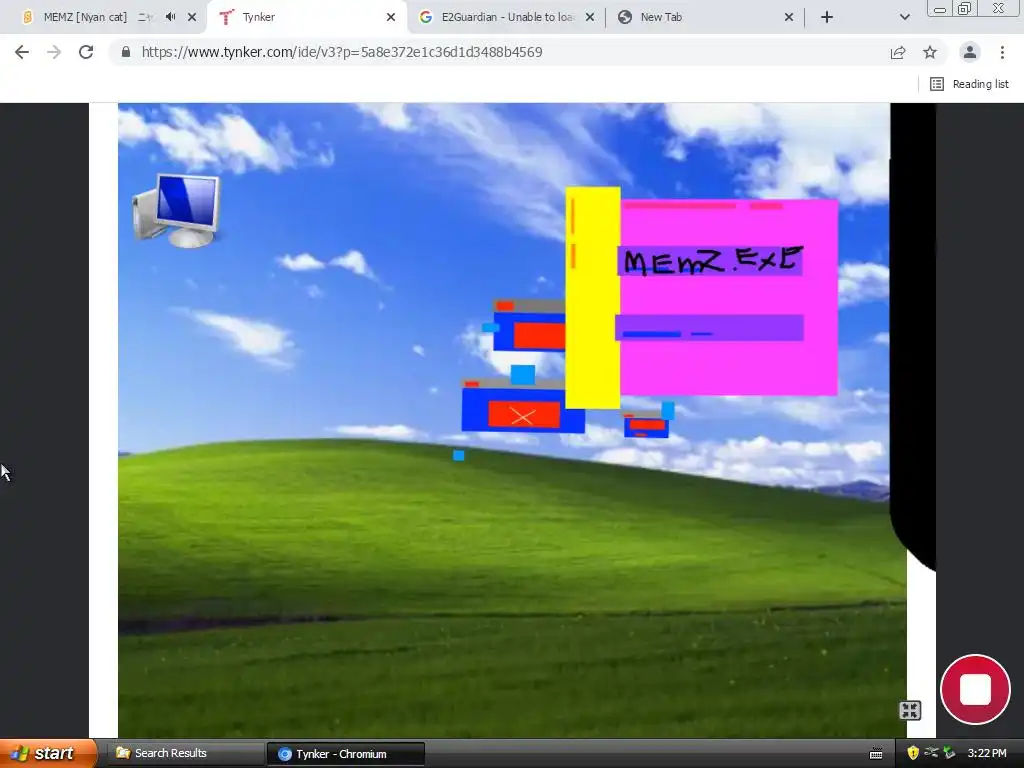Screen dimensions: 1024x768
Task: Click the red X box in the blue window
Action: coord(523,415)
